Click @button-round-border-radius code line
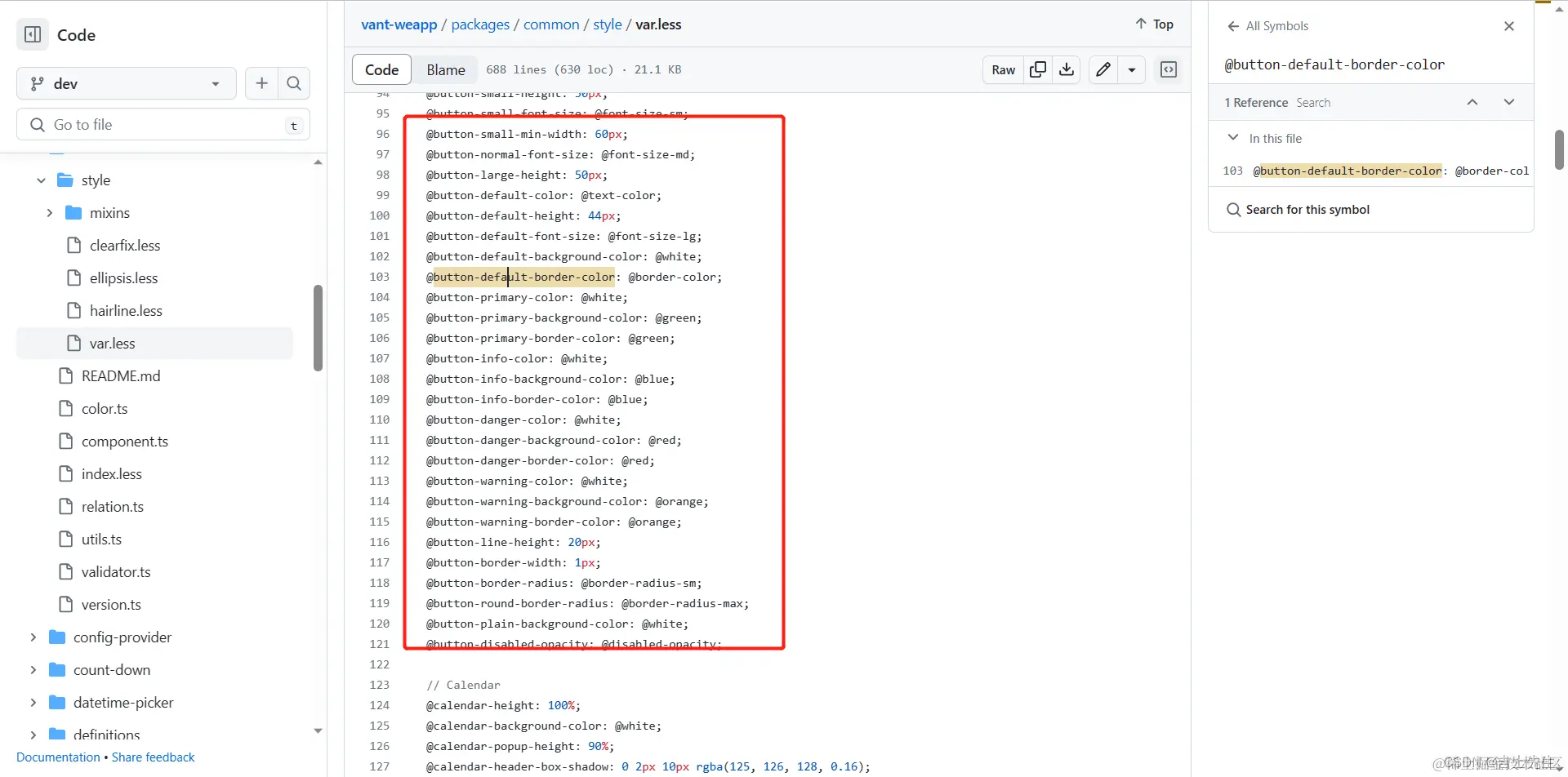 point(587,603)
